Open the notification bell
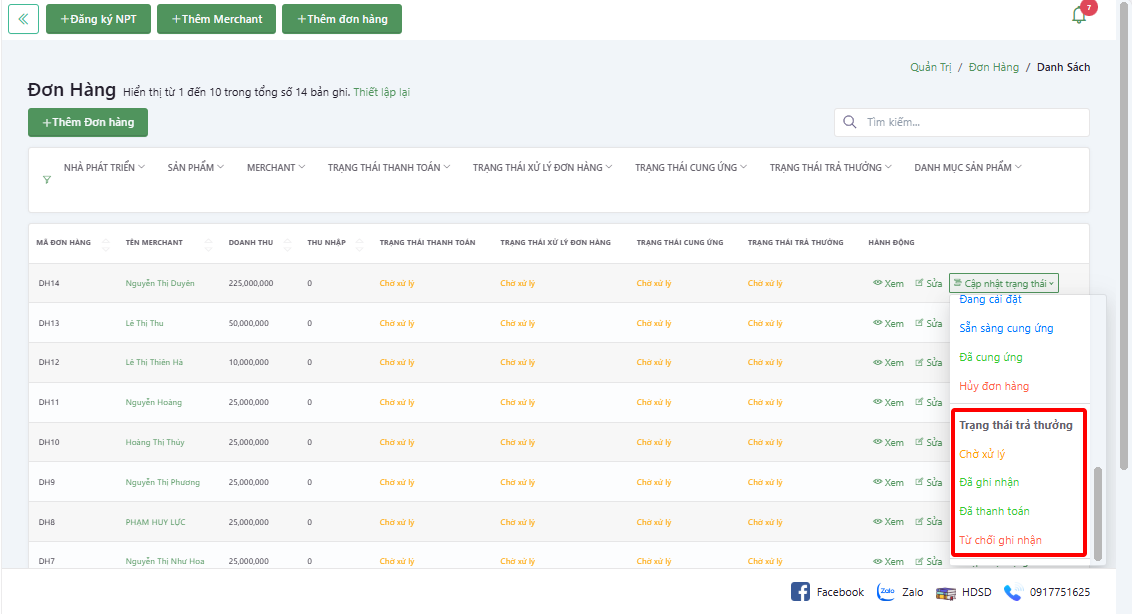 click(1079, 16)
